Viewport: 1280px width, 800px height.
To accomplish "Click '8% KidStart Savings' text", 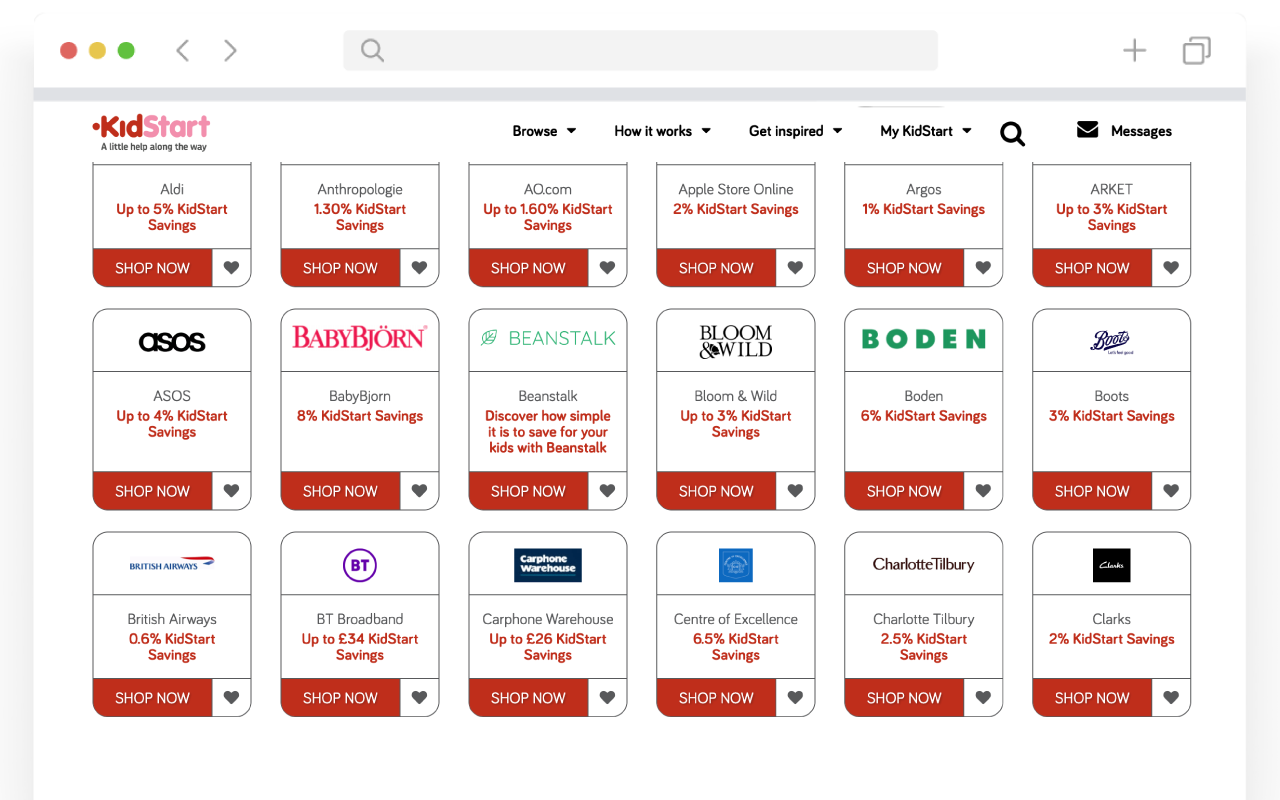I will click(360, 416).
